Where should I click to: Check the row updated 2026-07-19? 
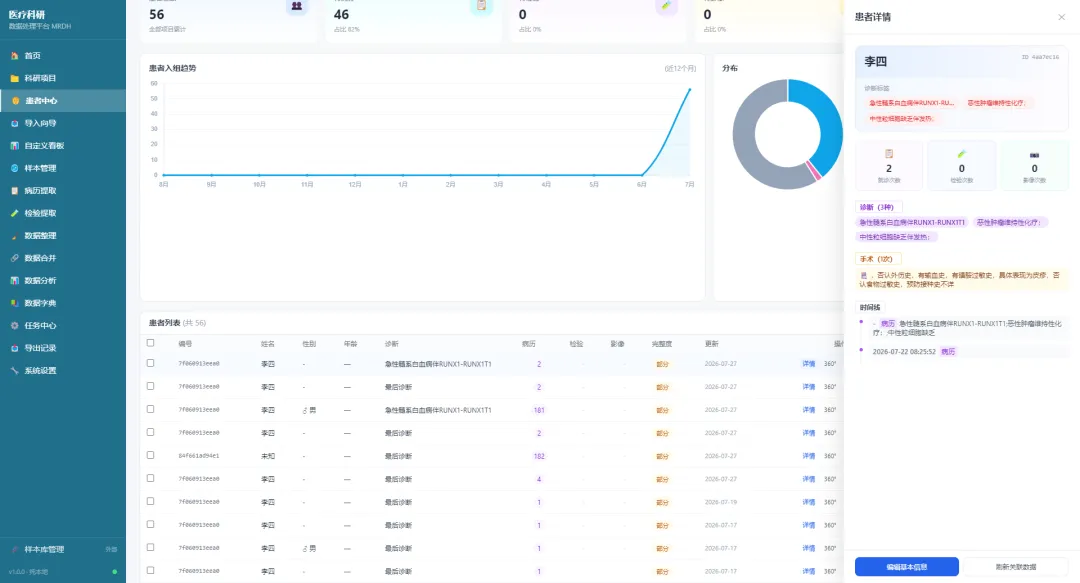[x=150, y=502]
